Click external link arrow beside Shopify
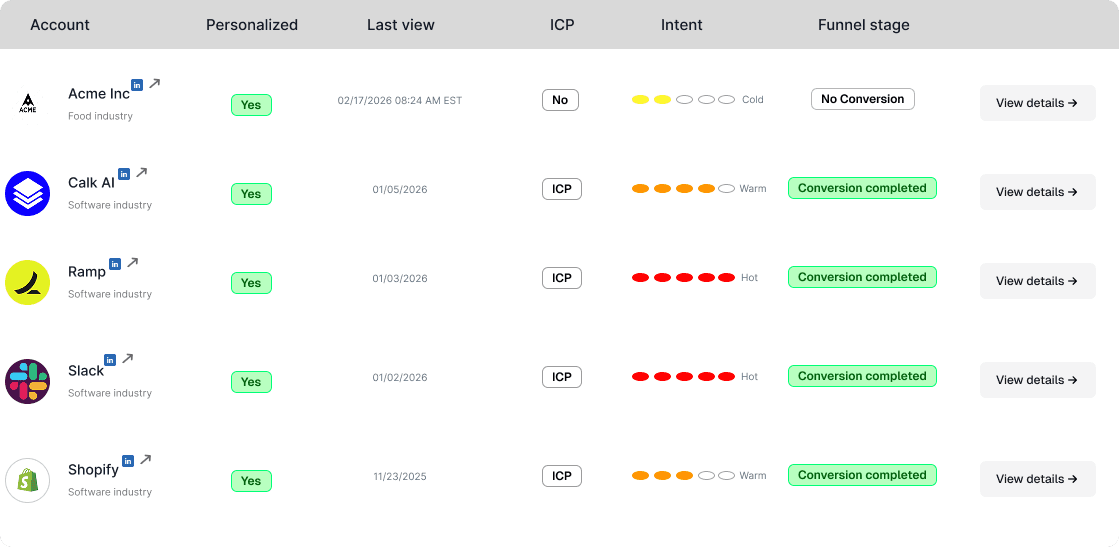Image resolution: width=1119 pixels, height=547 pixels. coord(146,460)
